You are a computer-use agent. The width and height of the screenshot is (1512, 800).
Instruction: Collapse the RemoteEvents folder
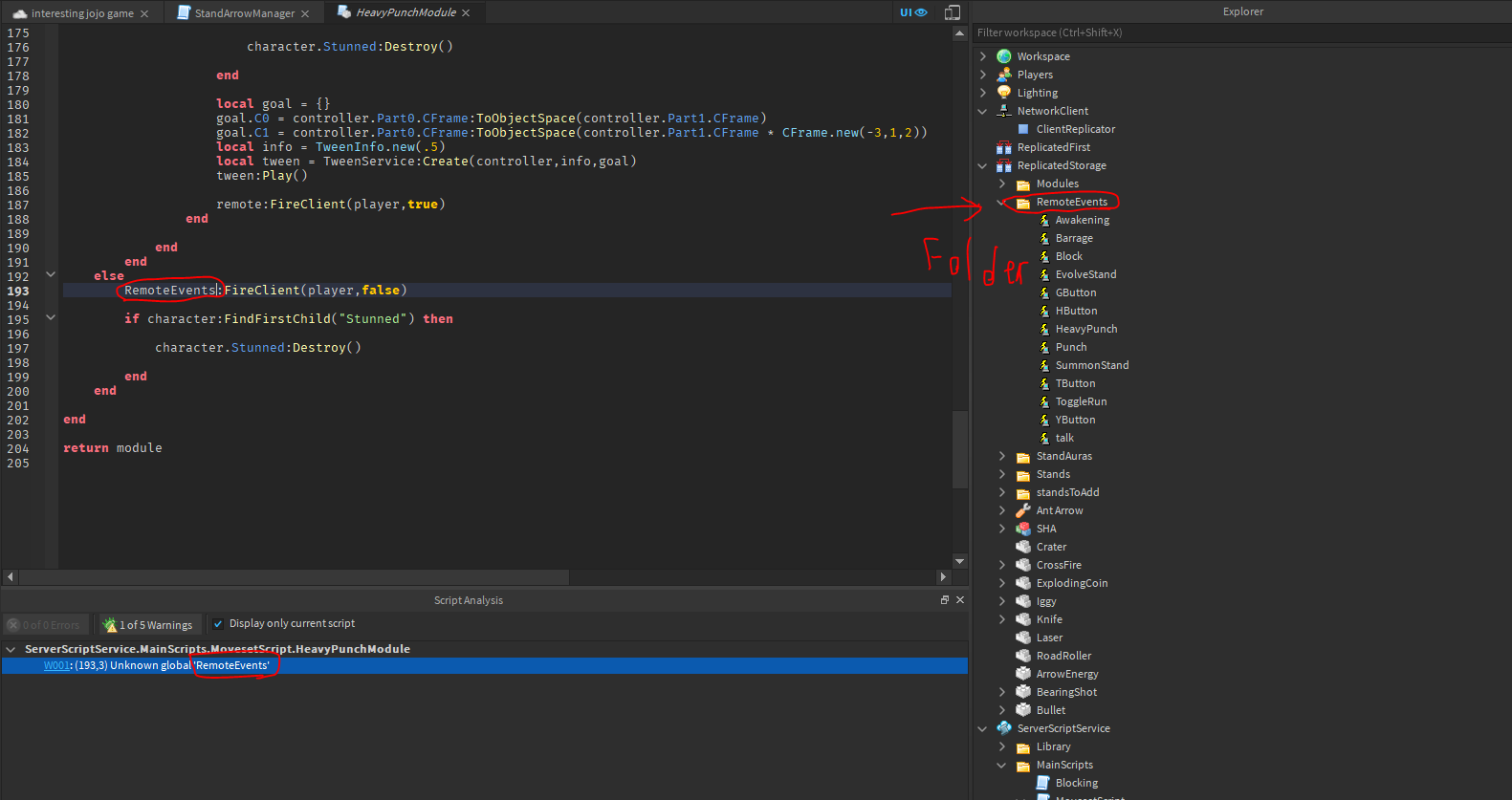tap(1001, 202)
